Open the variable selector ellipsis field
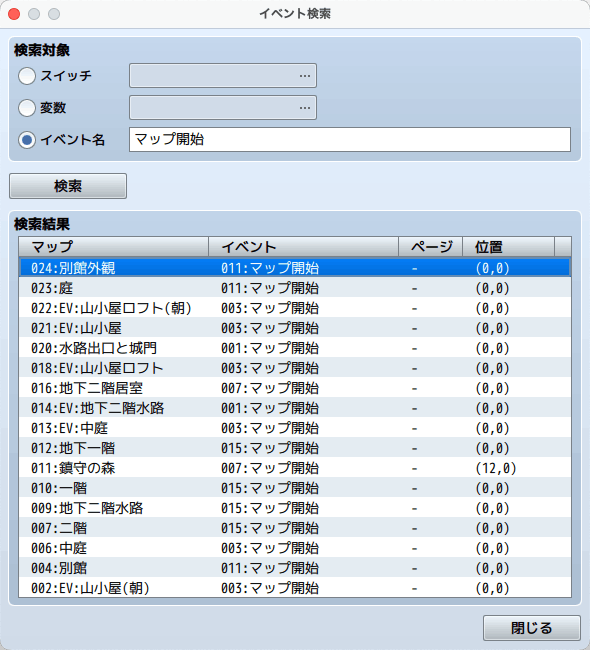This screenshot has height=650, width=590. click(223, 107)
